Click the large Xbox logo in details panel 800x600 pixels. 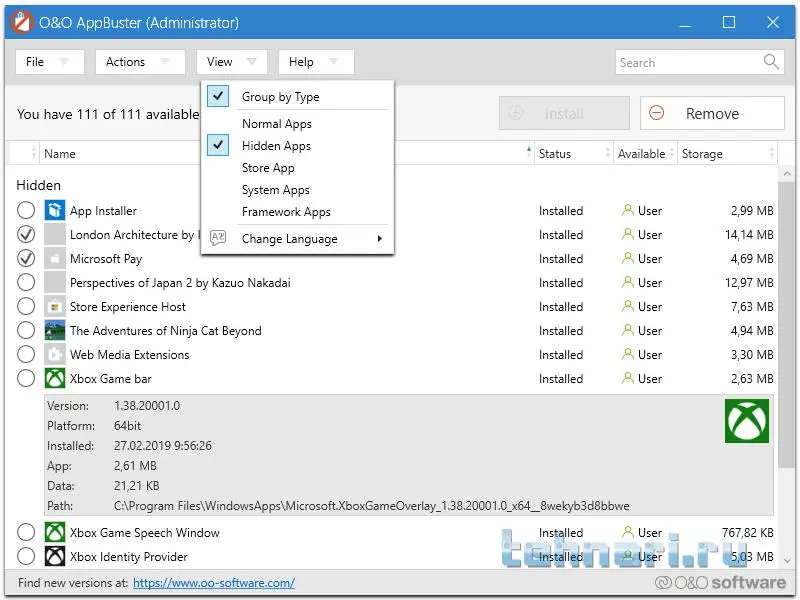tap(746, 421)
